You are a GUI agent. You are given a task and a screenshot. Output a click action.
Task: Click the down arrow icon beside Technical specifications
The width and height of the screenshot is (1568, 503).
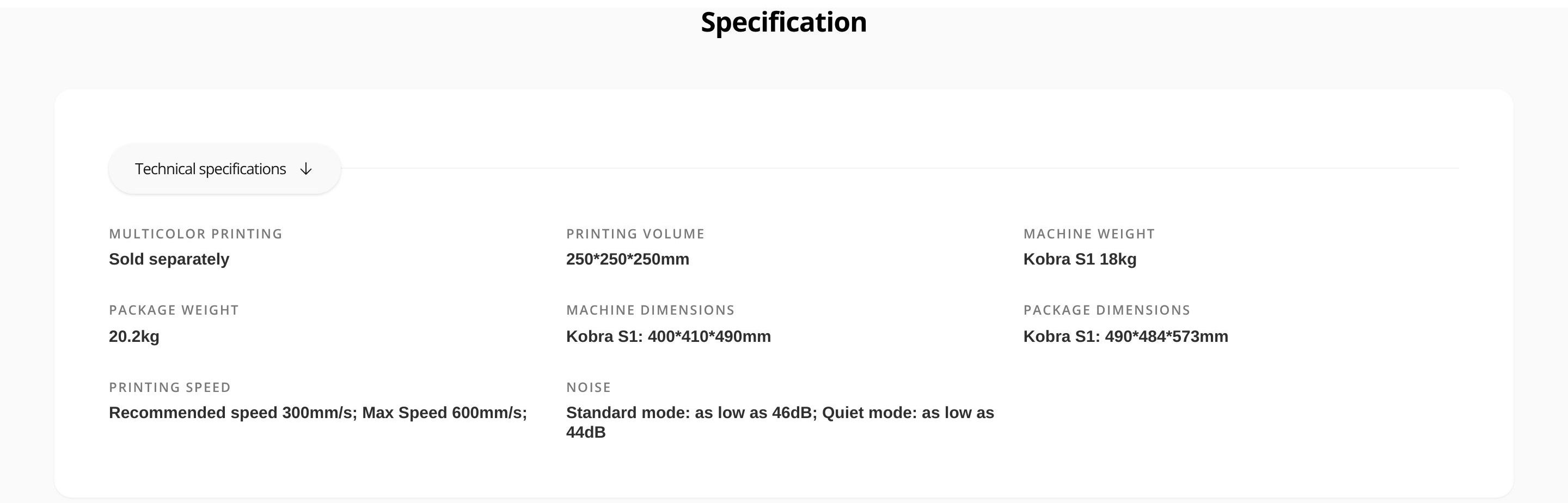coord(306,169)
